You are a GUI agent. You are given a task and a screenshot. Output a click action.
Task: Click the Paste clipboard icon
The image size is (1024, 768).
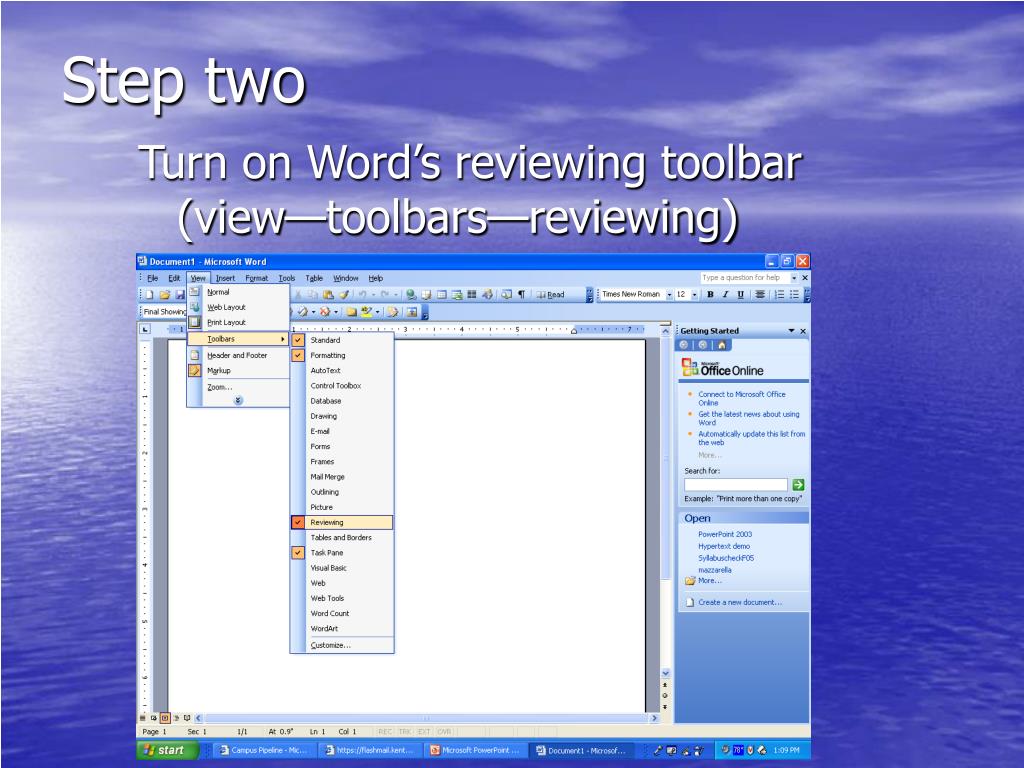(328, 295)
